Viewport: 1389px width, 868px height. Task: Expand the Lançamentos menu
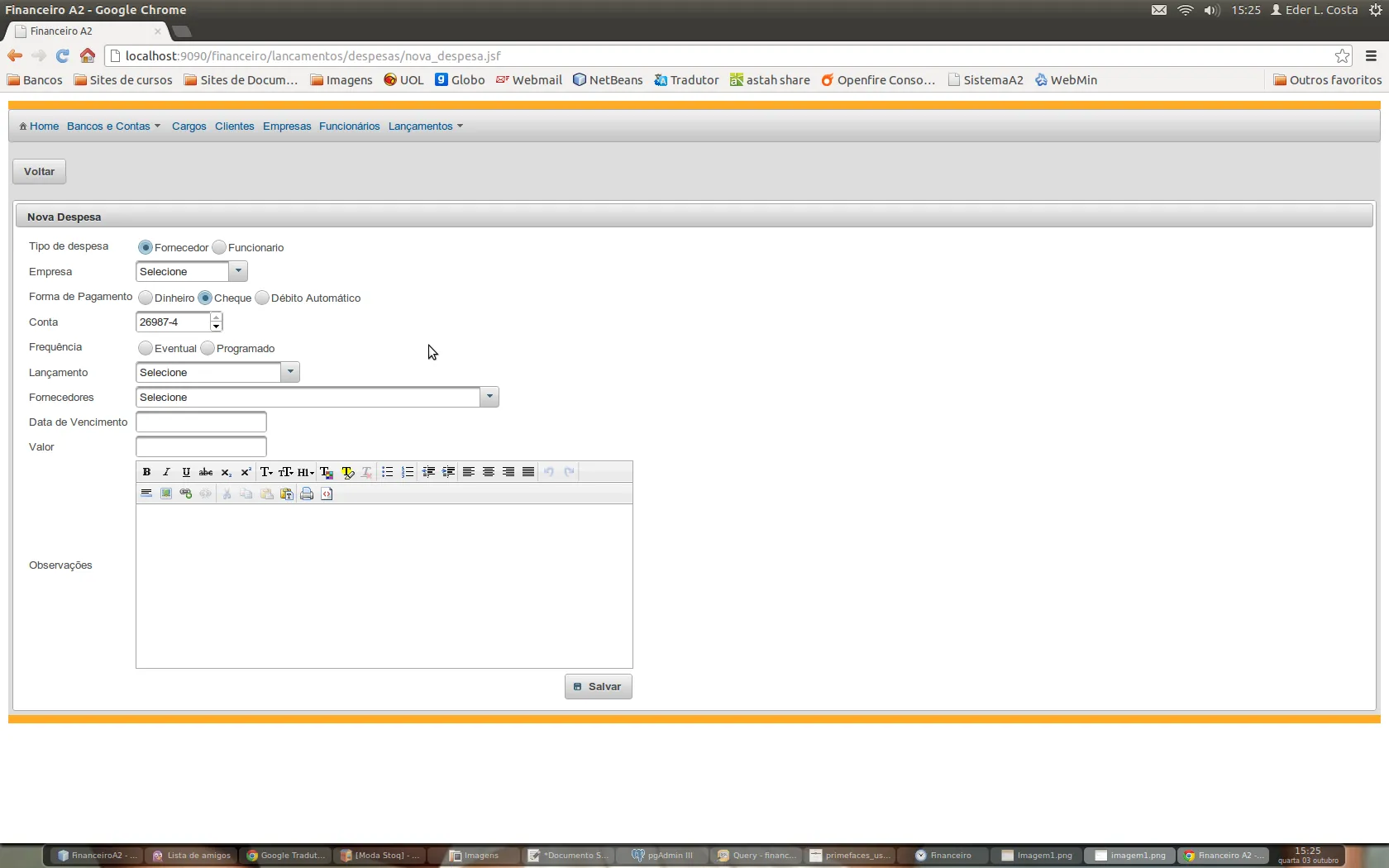[426, 126]
